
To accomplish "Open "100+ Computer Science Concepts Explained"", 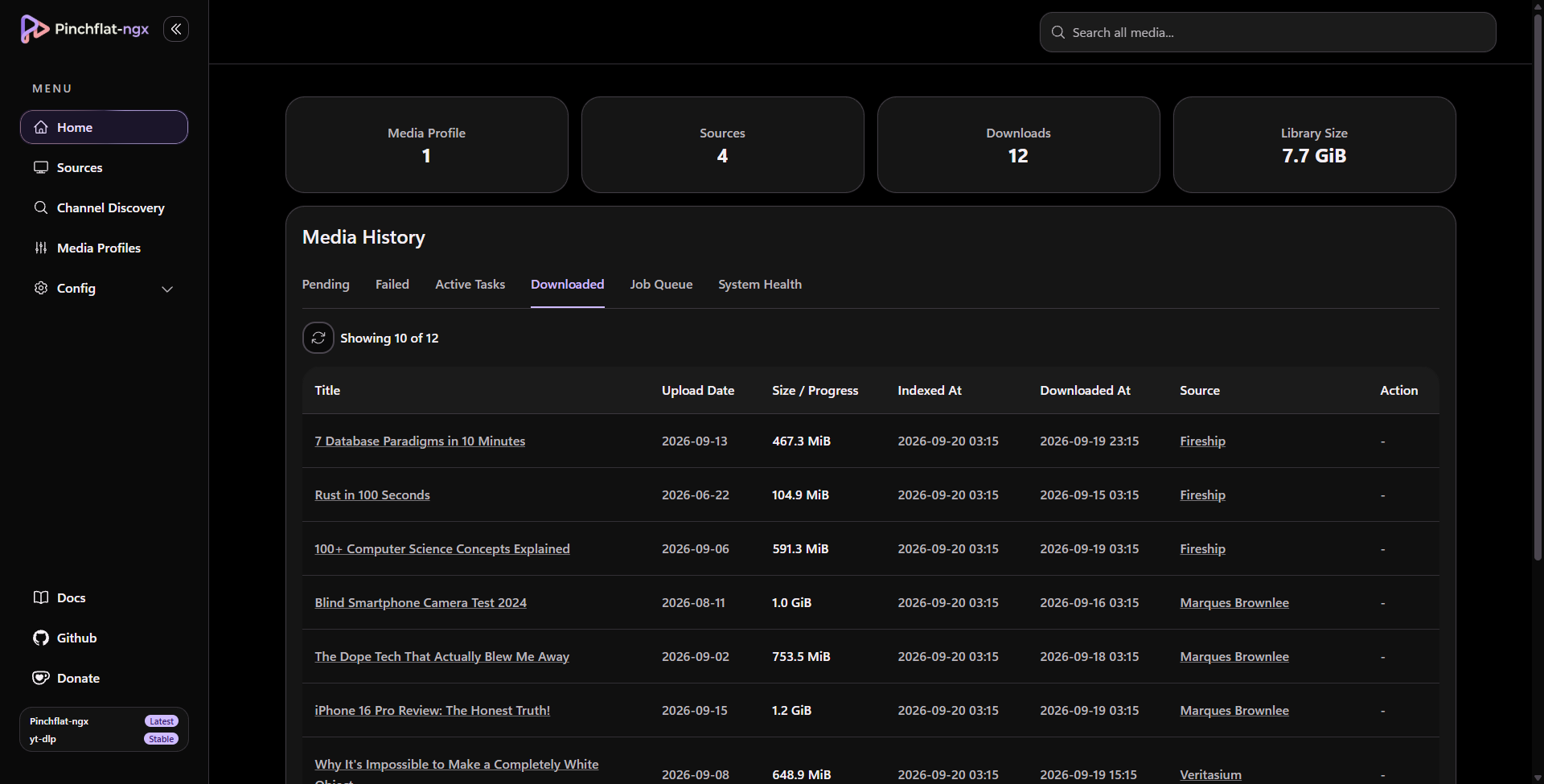I will [442, 549].
